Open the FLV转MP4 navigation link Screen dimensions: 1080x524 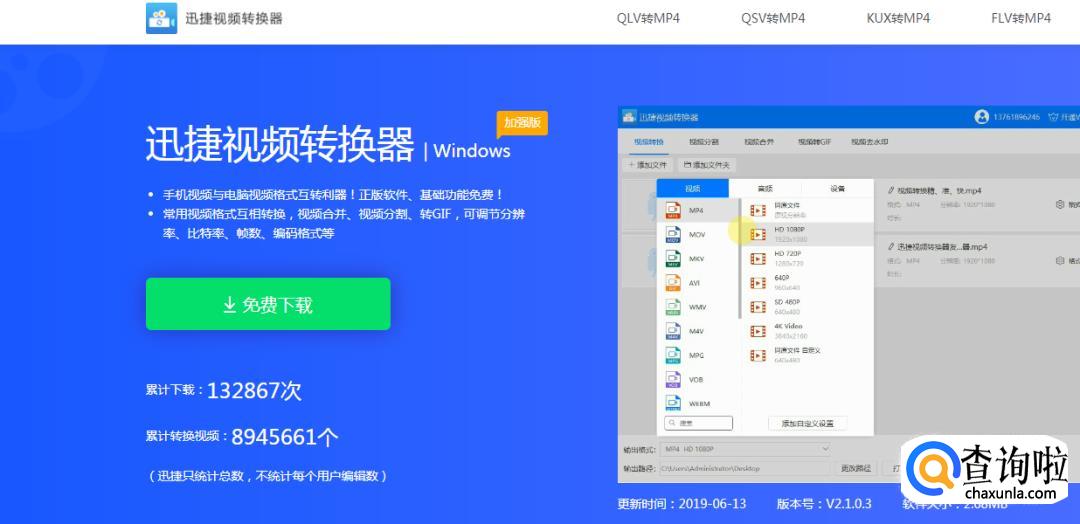tap(1021, 19)
